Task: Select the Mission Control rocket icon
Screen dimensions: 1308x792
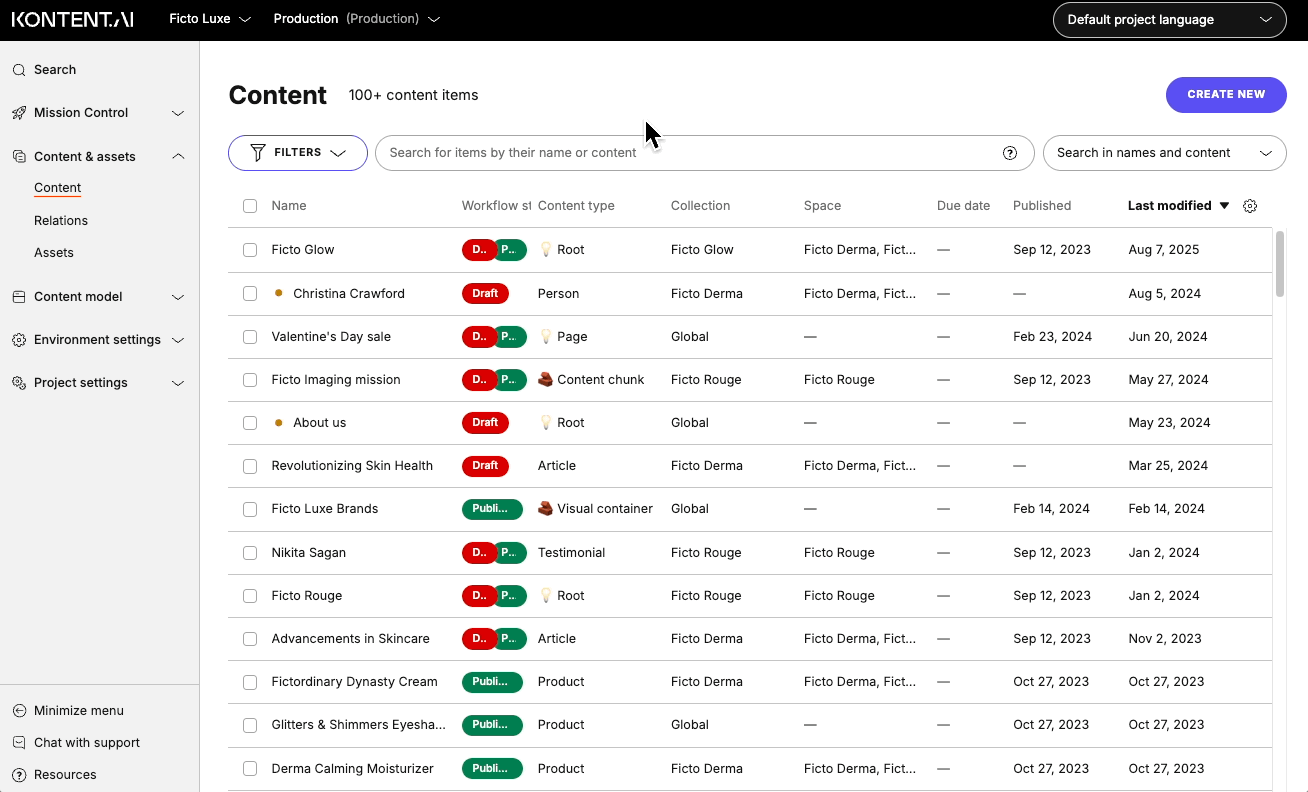Action: pos(17,112)
